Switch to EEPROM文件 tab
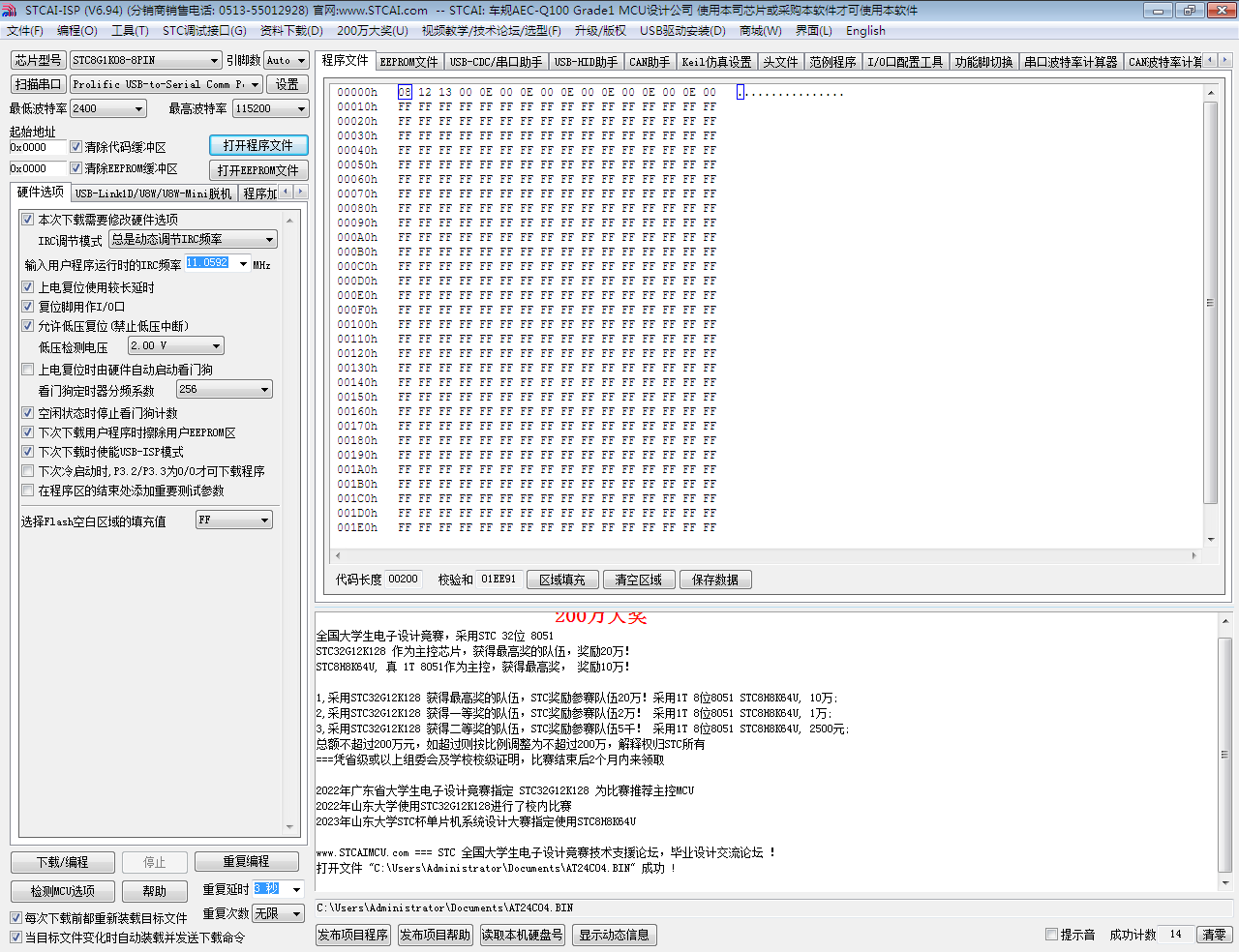 pyautogui.click(x=409, y=62)
